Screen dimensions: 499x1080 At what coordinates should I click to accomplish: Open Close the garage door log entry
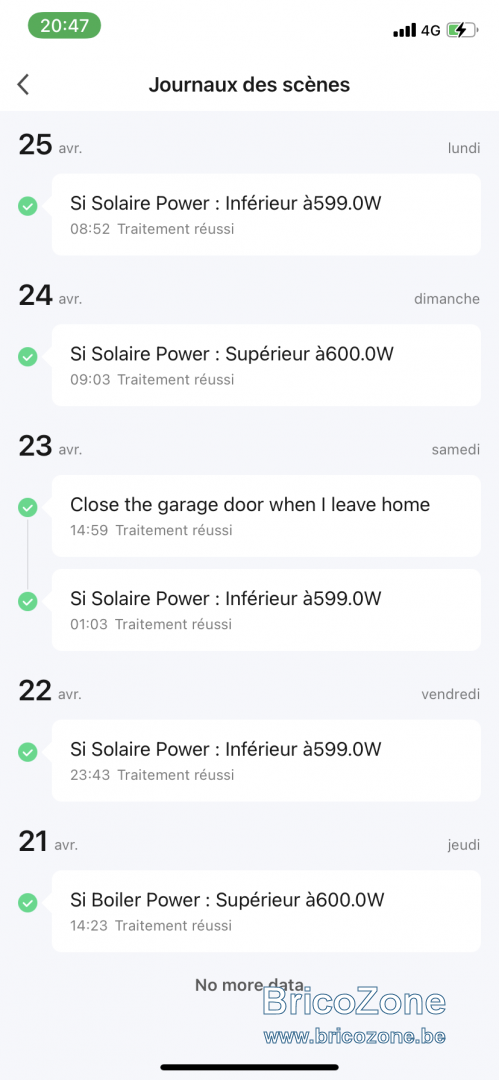tap(266, 516)
